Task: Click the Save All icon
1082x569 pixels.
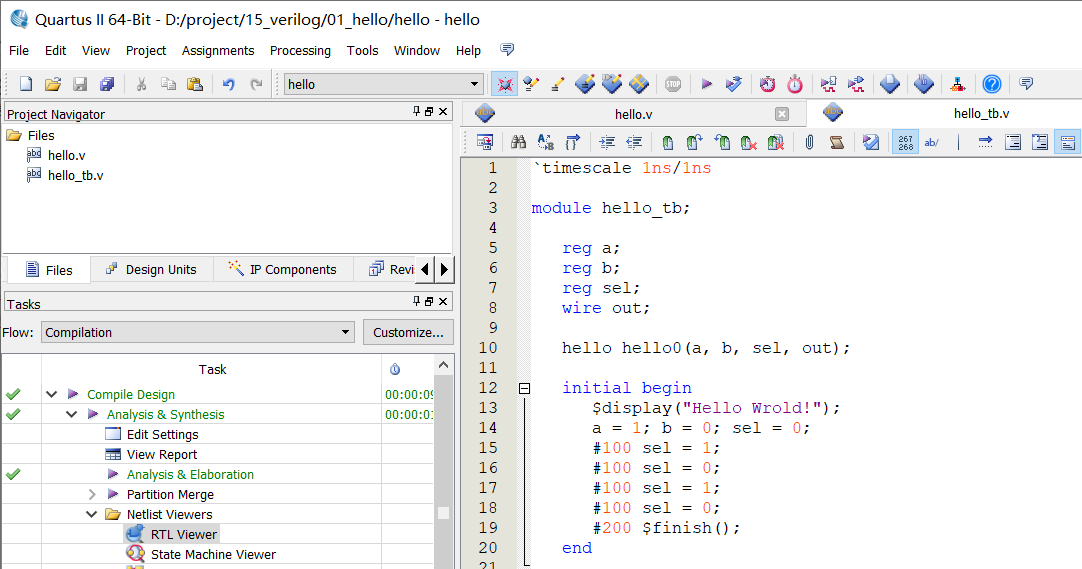Action: (x=107, y=84)
